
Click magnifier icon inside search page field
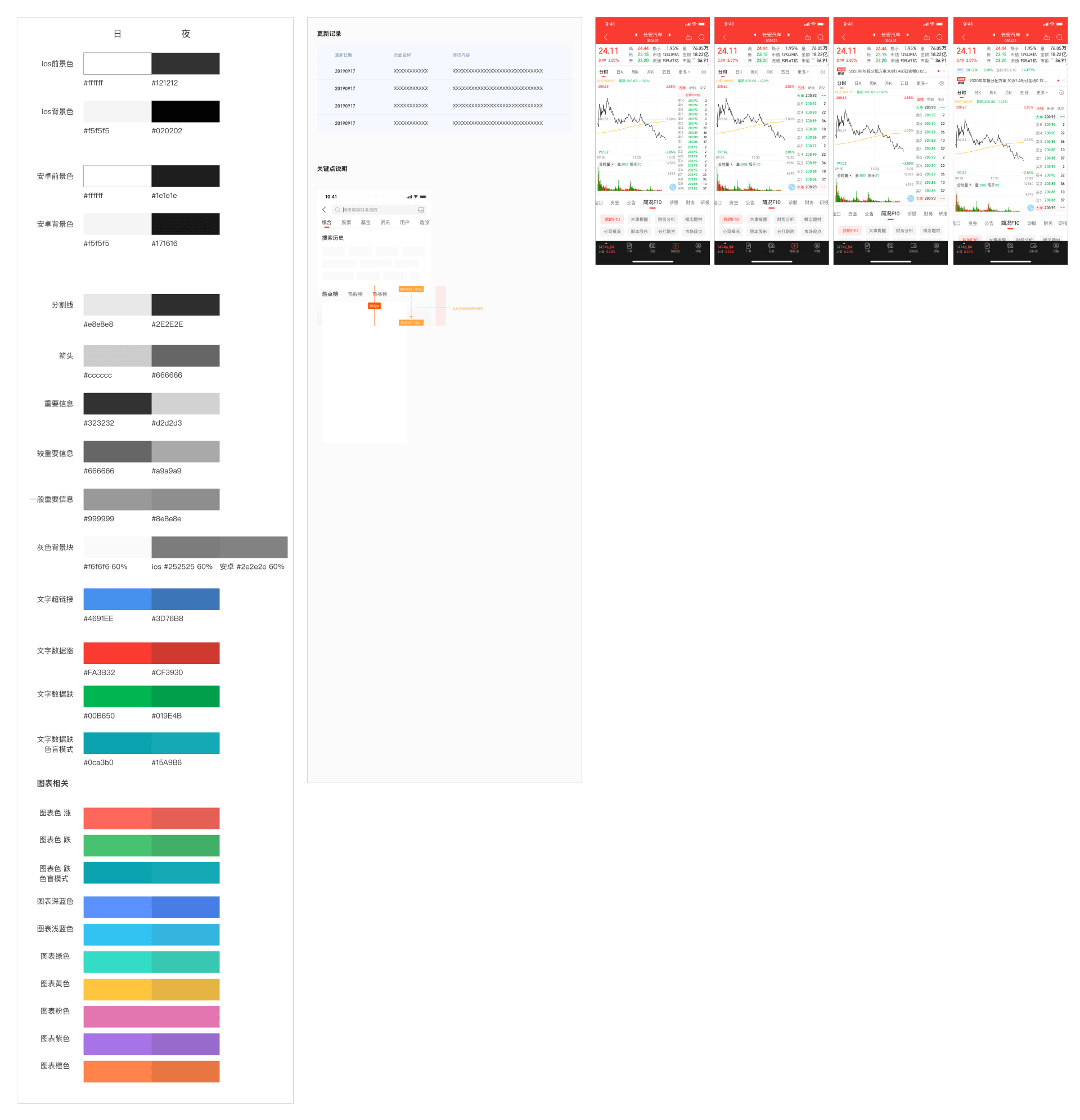pos(337,210)
